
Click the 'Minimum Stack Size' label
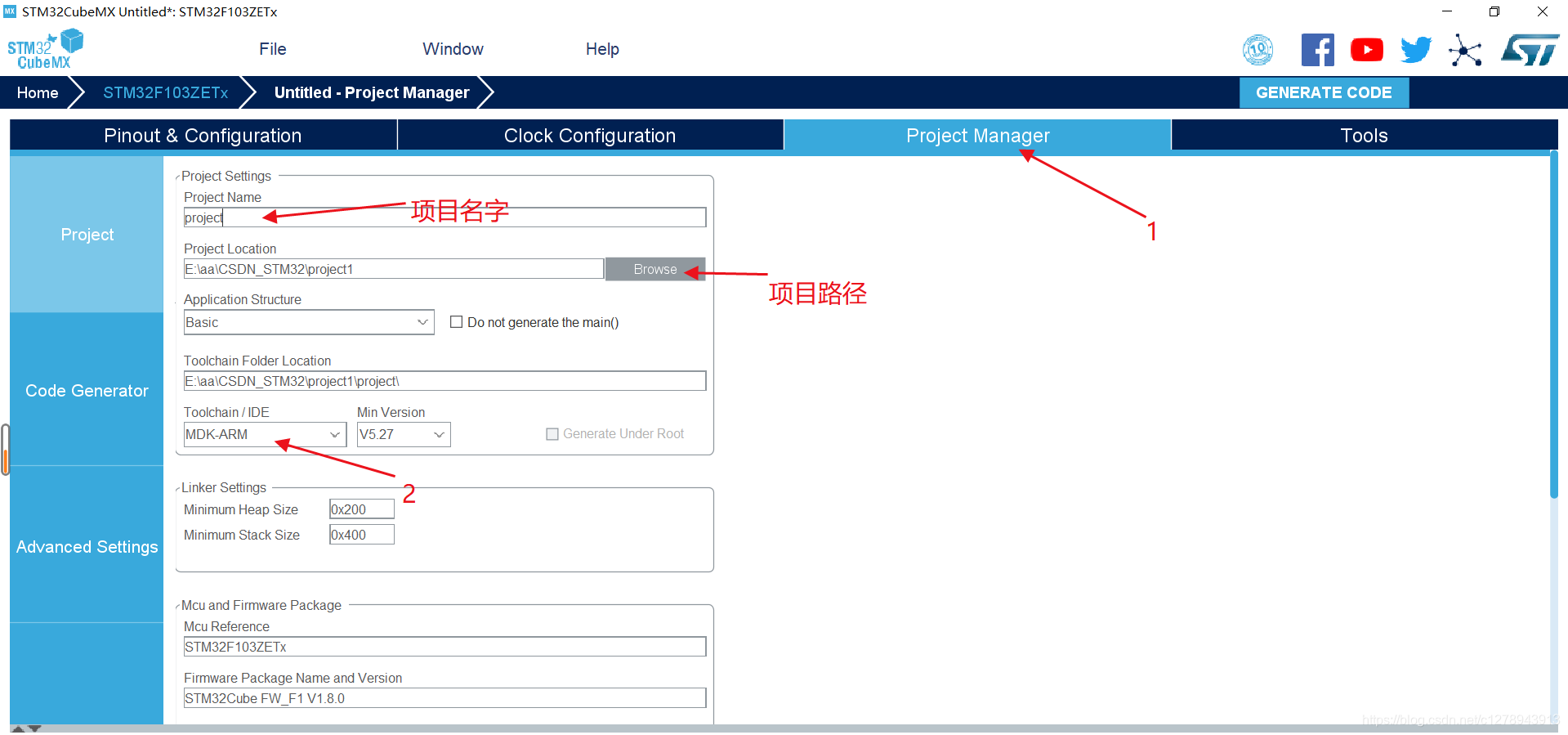click(x=241, y=535)
